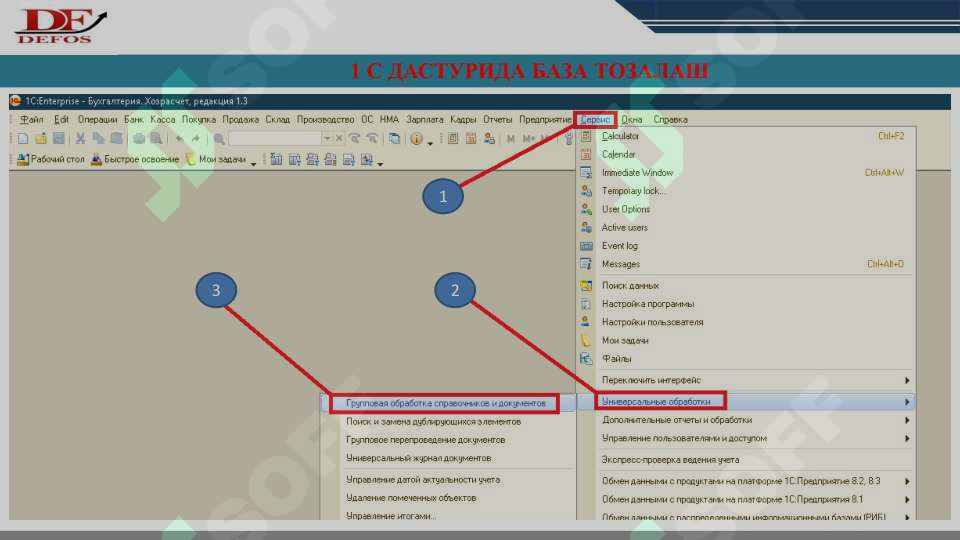This screenshot has width=960, height=540.
Task: Open the dropdown arrow after Мои задачи button
Action: [x=253, y=163]
